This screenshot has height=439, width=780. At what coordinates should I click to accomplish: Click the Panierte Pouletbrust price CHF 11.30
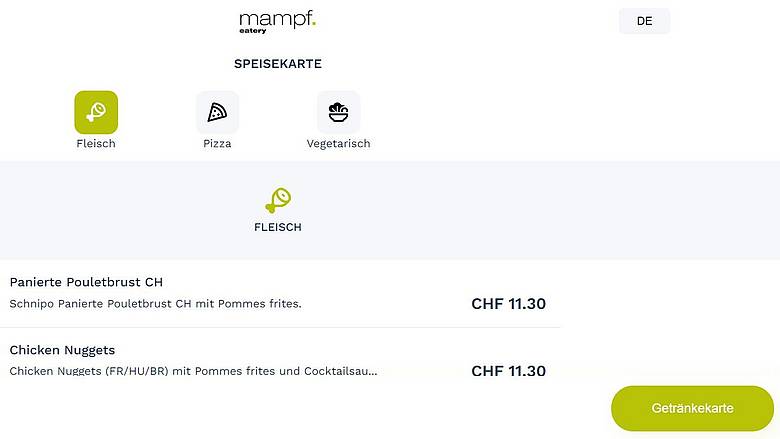508,304
